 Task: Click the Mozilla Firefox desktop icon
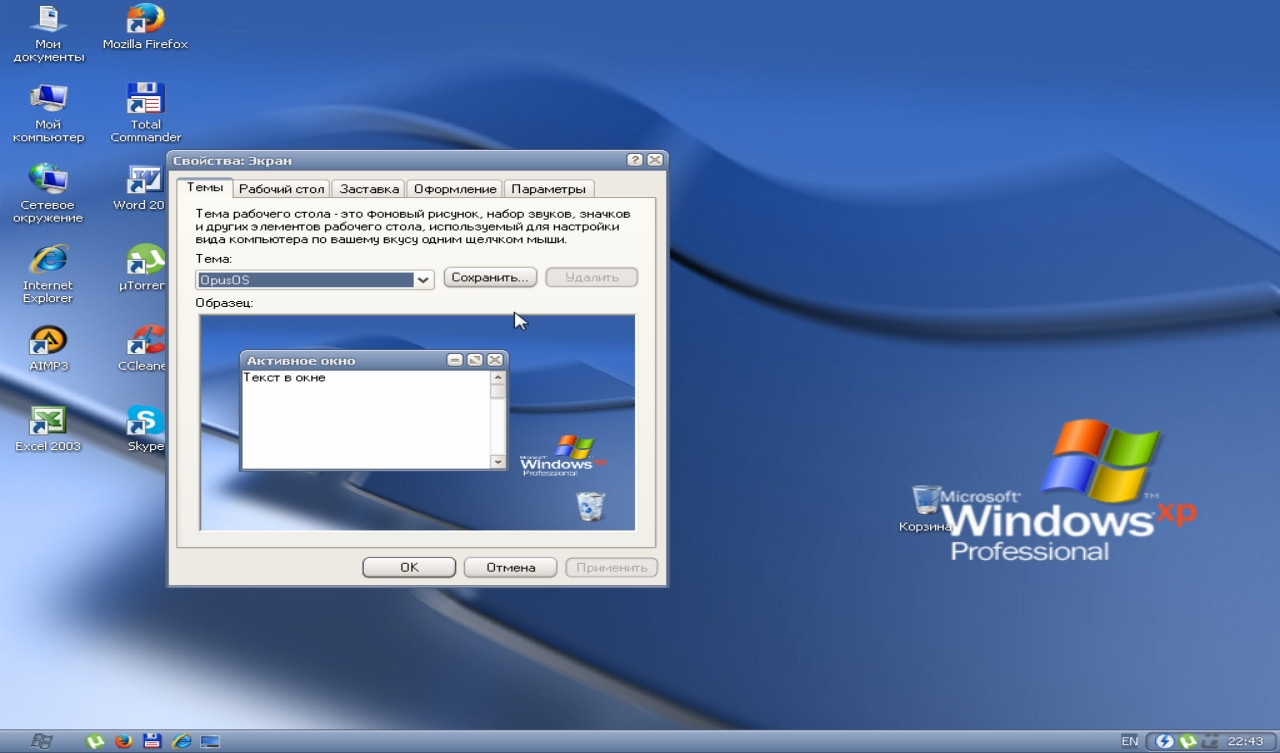point(145,20)
